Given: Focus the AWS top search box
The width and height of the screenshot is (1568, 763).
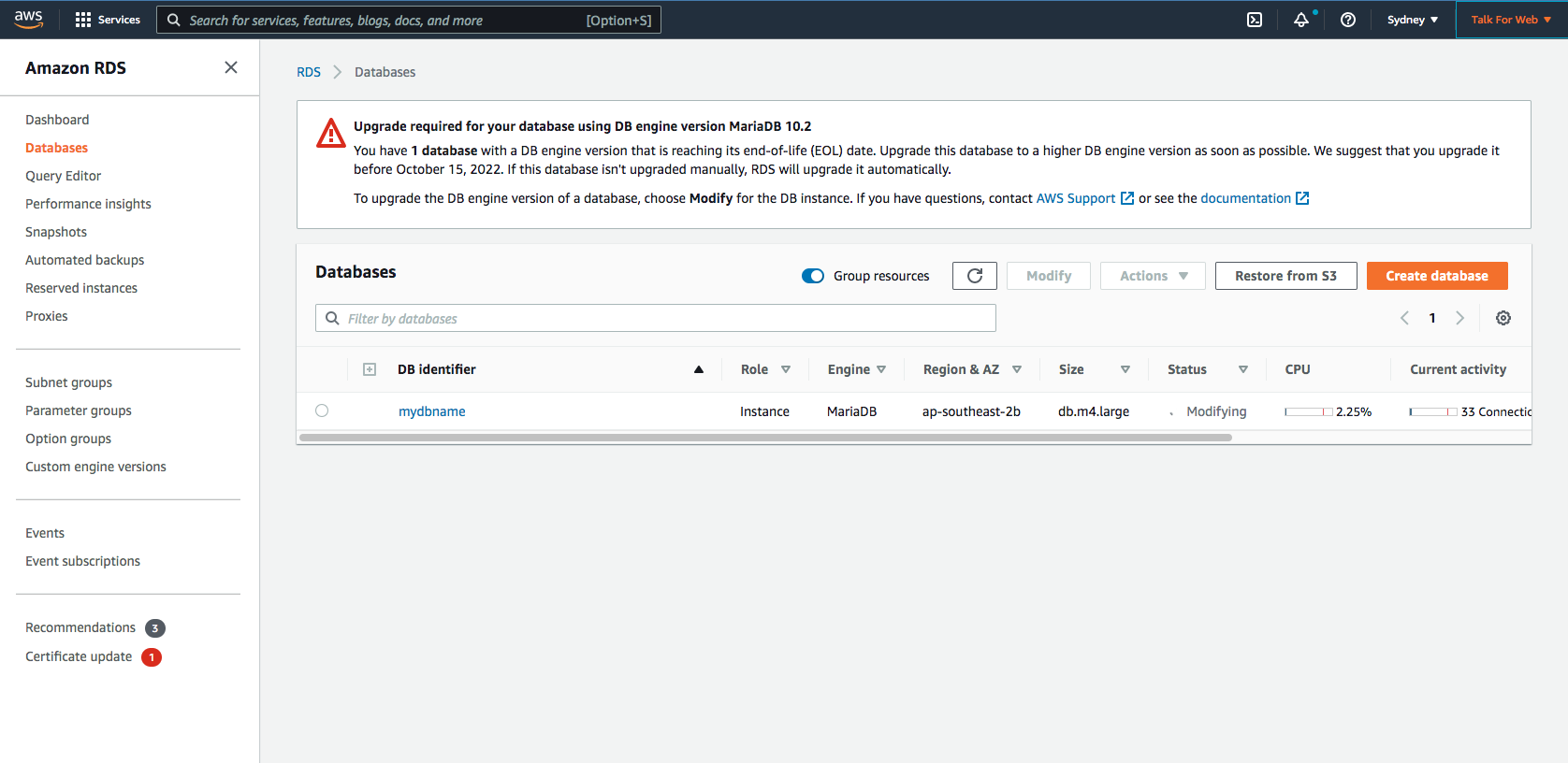Looking at the screenshot, I should pos(409,20).
